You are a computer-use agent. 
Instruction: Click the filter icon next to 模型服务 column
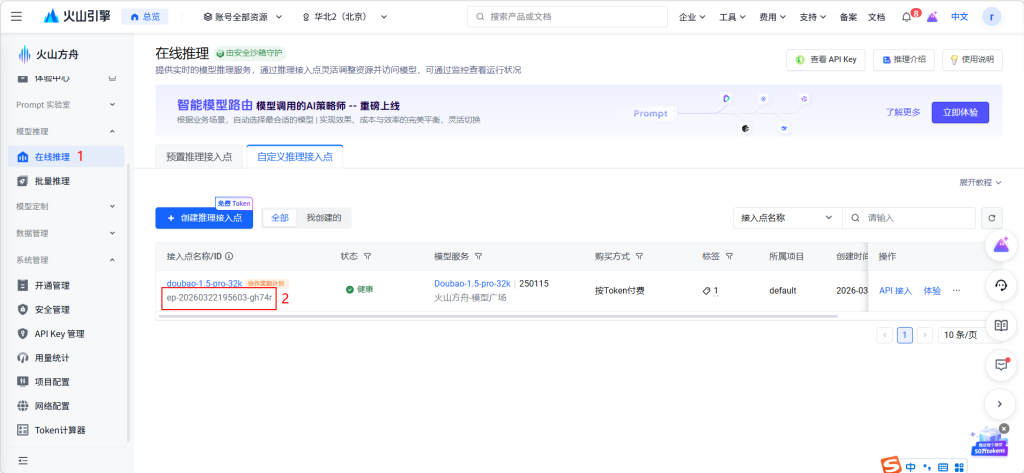[478, 256]
